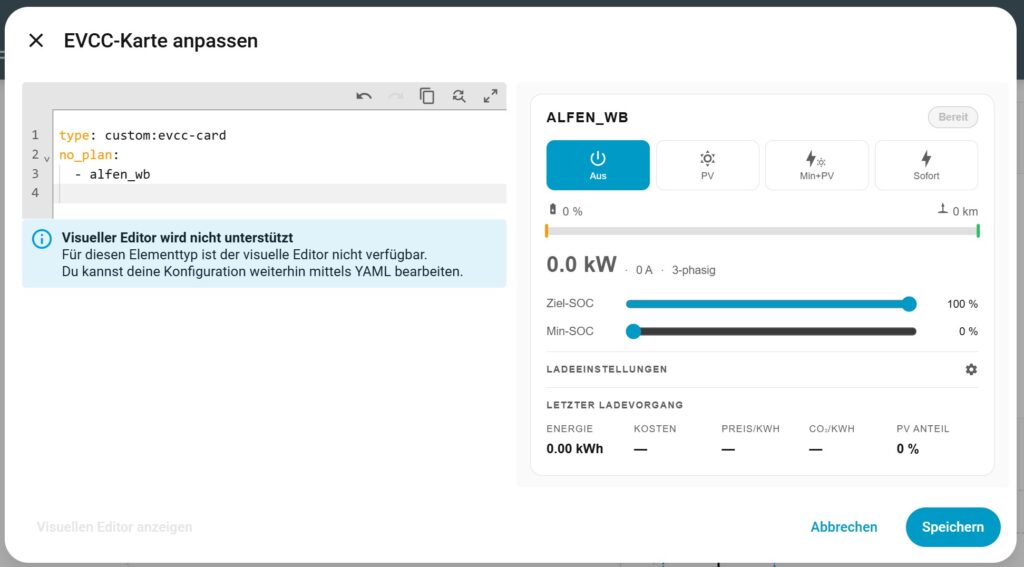Click the battery SOC progress bar

(761, 231)
